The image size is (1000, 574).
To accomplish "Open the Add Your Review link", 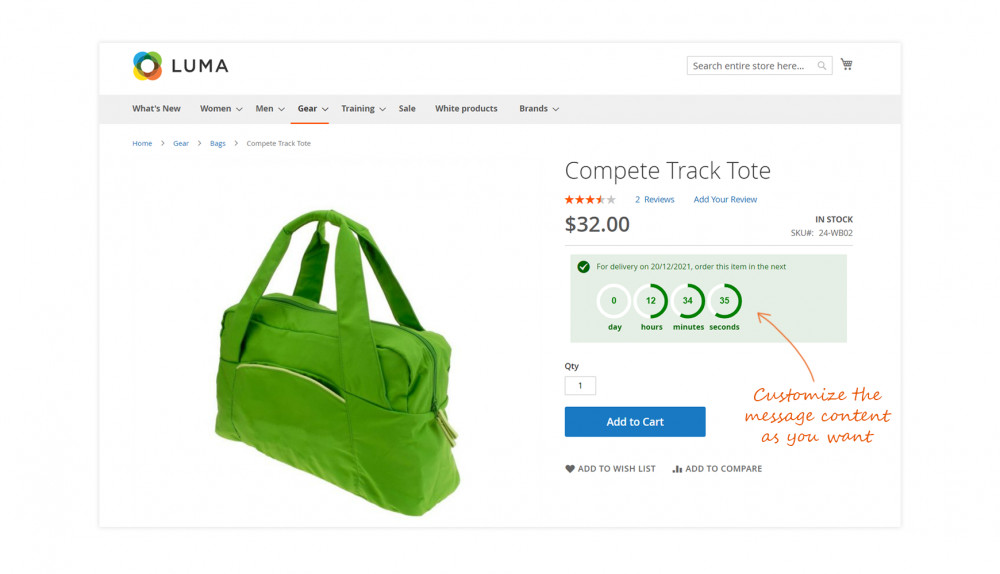I will click(x=725, y=200).
